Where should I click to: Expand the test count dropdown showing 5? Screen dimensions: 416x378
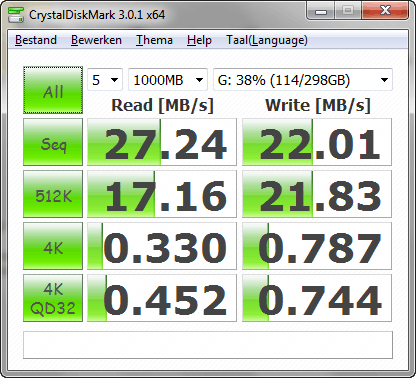click(x=105, y=80)
